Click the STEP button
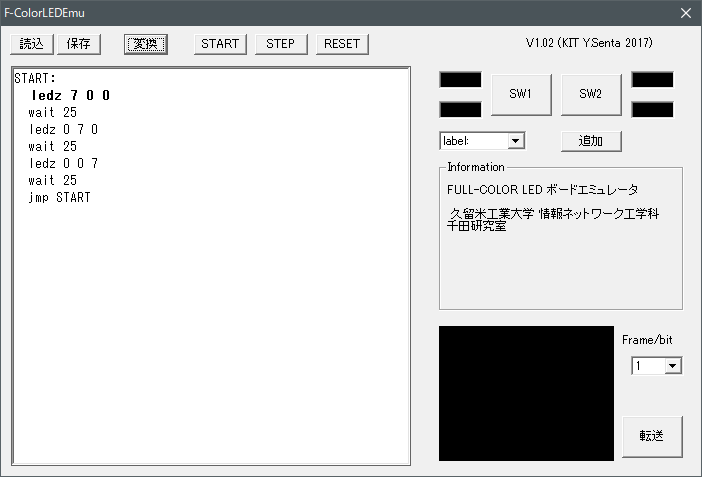702x477 pixels. (x=281, y=44)
